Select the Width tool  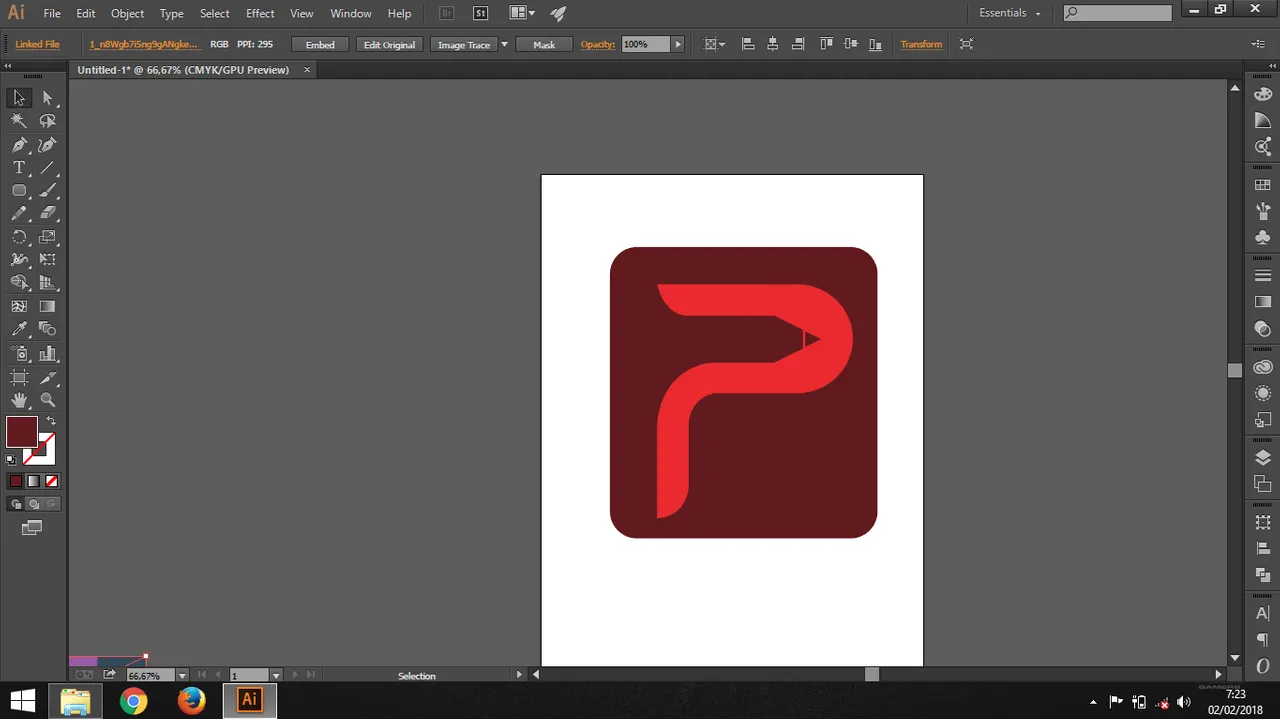(x=19, y=260)
